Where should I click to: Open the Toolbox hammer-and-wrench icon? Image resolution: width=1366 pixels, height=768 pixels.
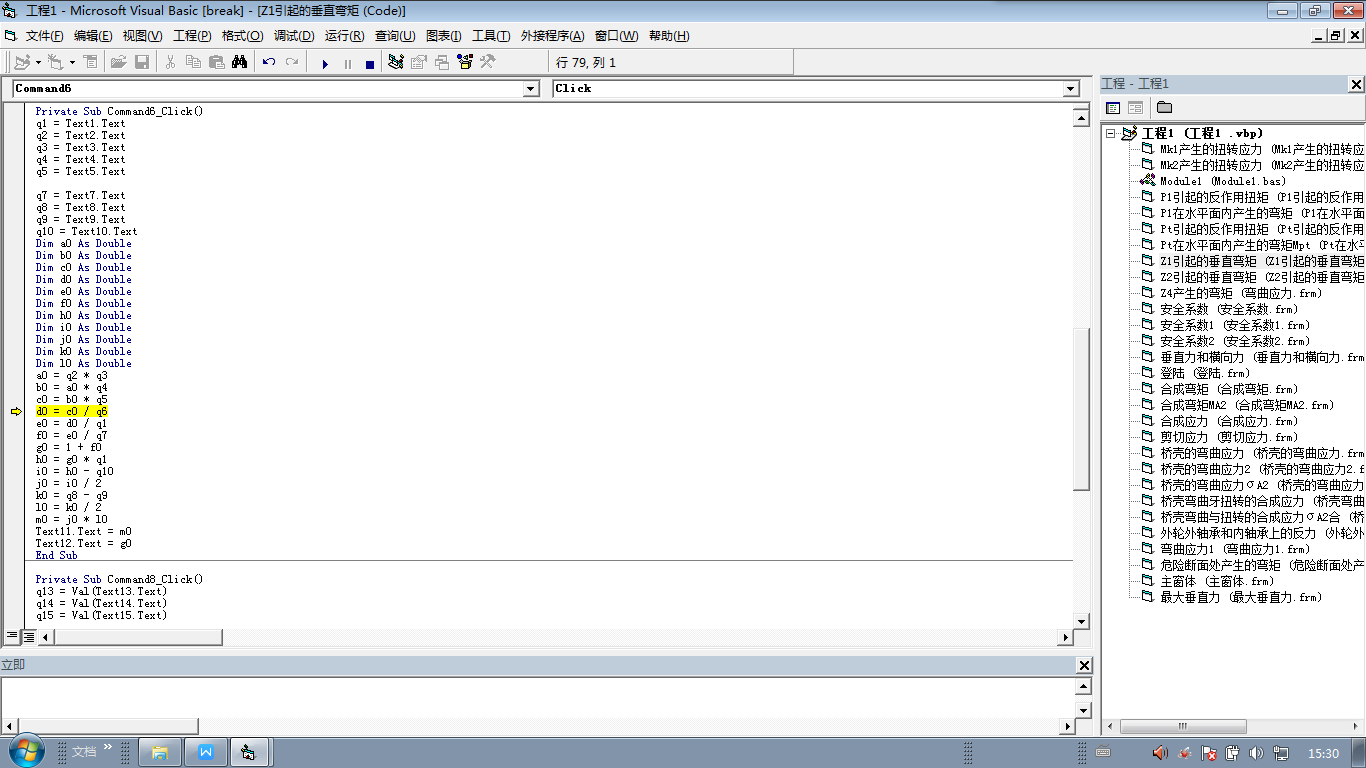point(488,62)
